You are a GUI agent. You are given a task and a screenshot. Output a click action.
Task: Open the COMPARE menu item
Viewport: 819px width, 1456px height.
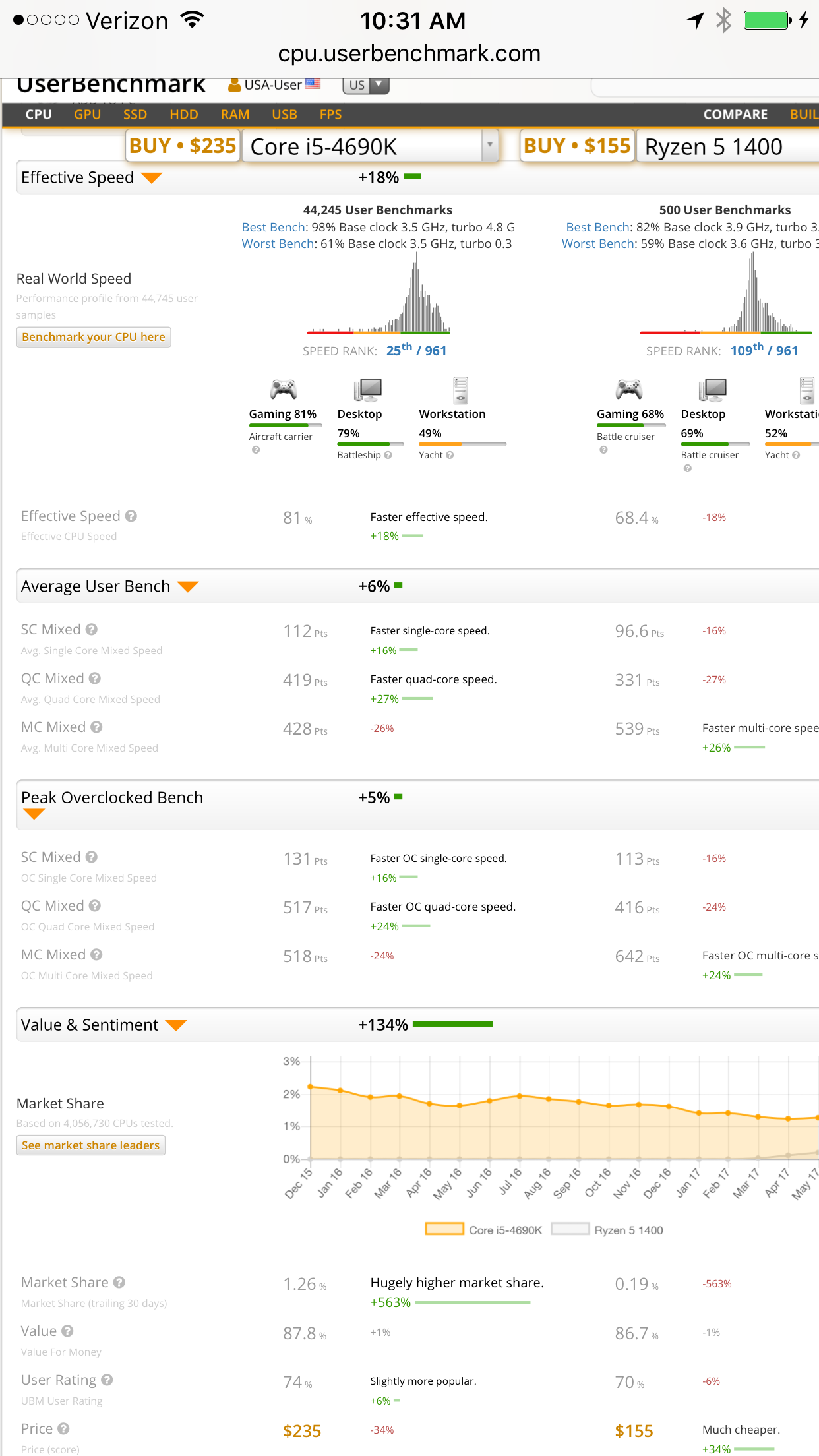coord(735,115)
